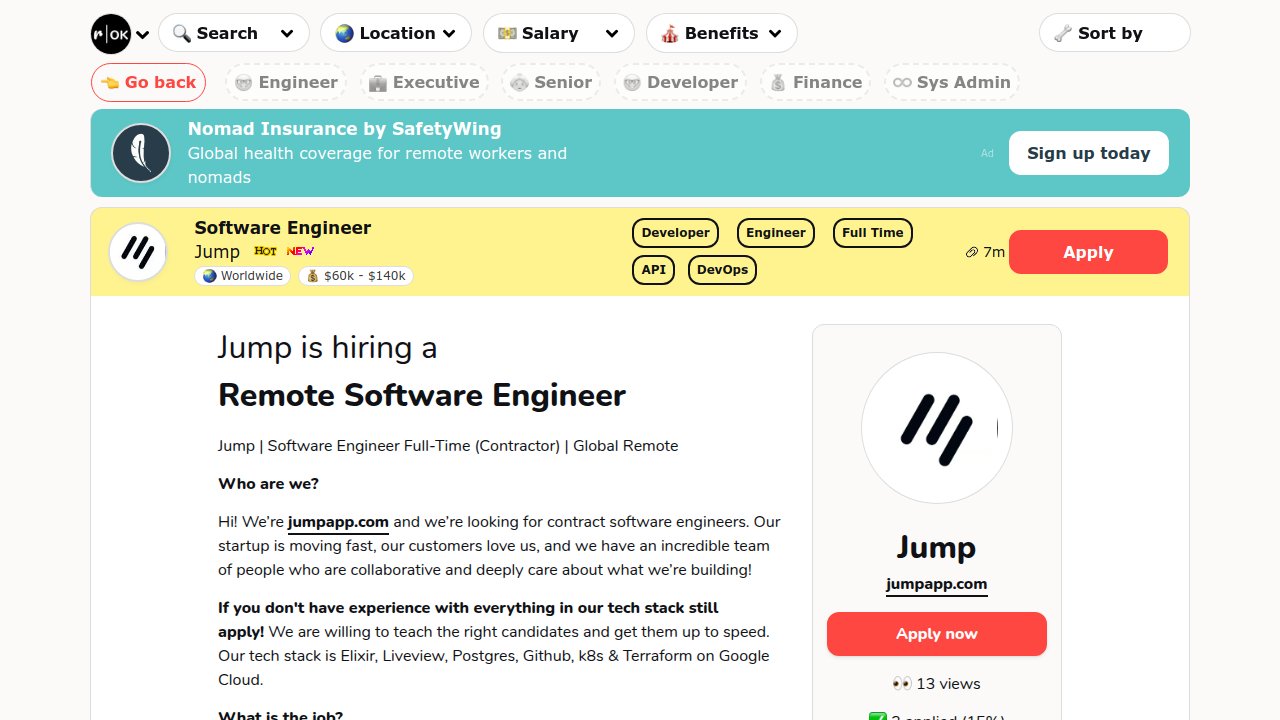The image size is (1280, 720).
Task: Click the Apply now button
Action: point(937,634)
